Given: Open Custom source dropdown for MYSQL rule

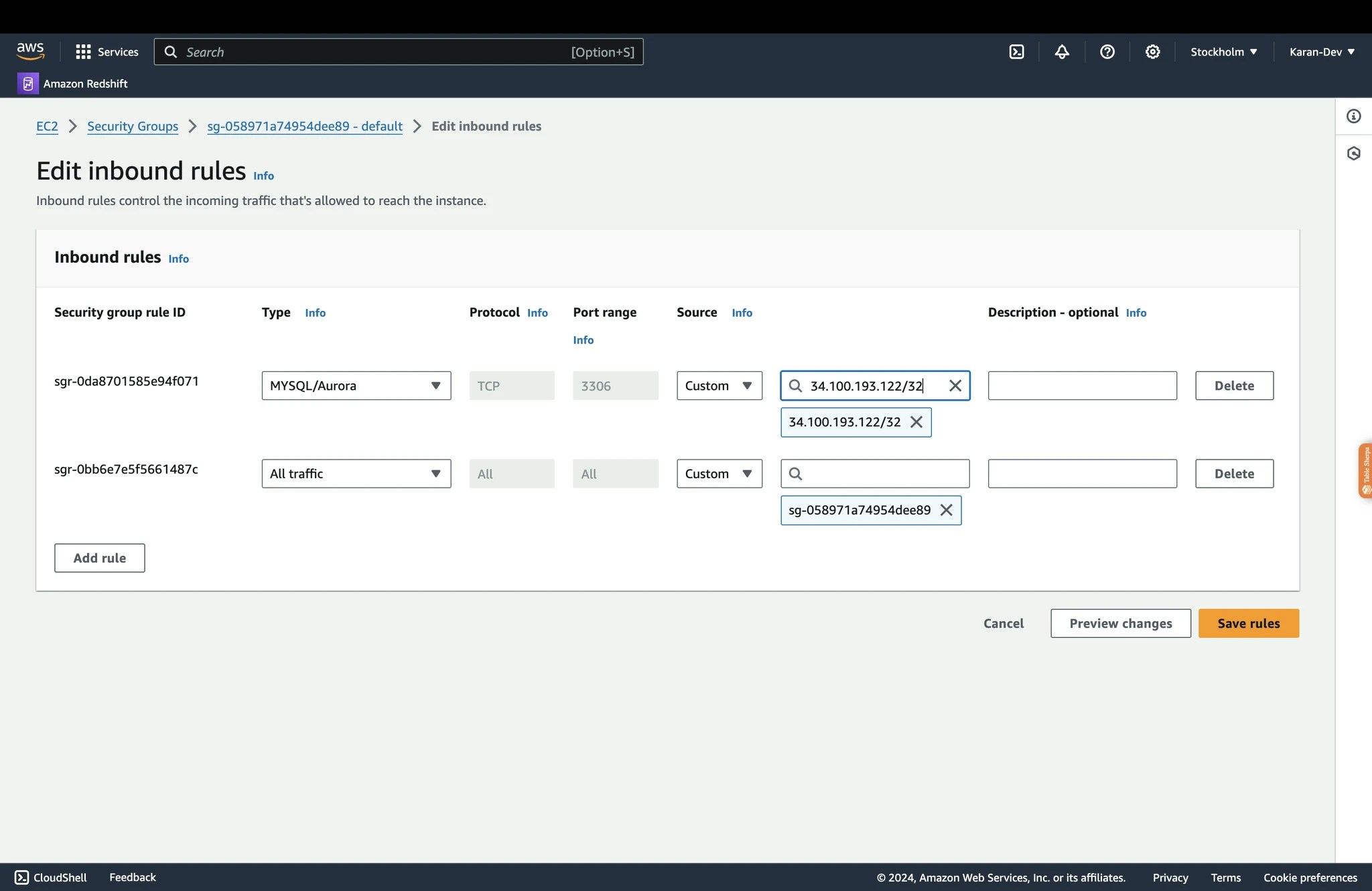Looking at the screenshot, I should [x=719, y=386].
